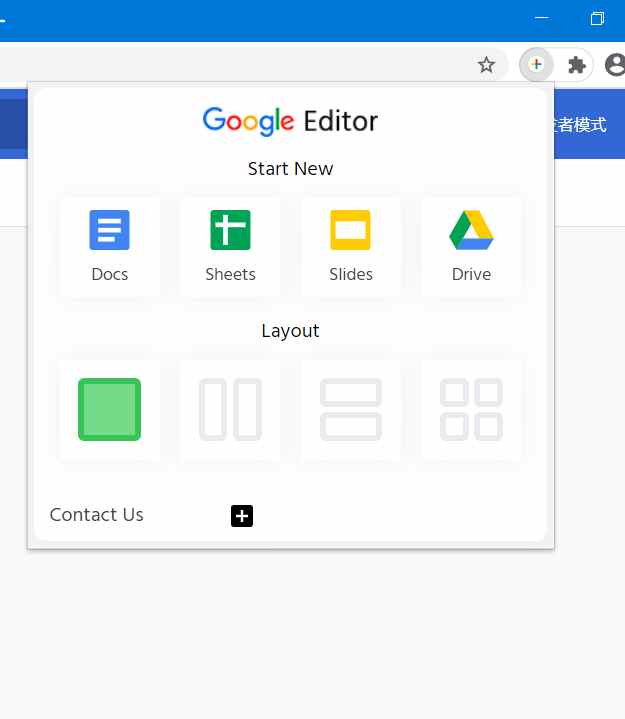Click the Slides label text
The image size is (625, 719).
(x=351, y=274)
